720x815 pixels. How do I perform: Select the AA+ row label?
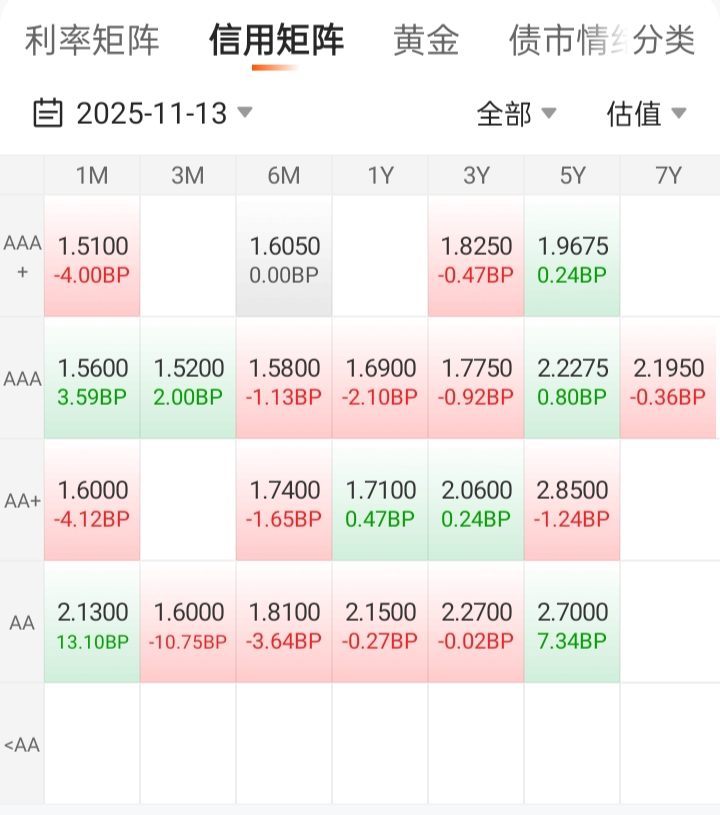point(22,502)
